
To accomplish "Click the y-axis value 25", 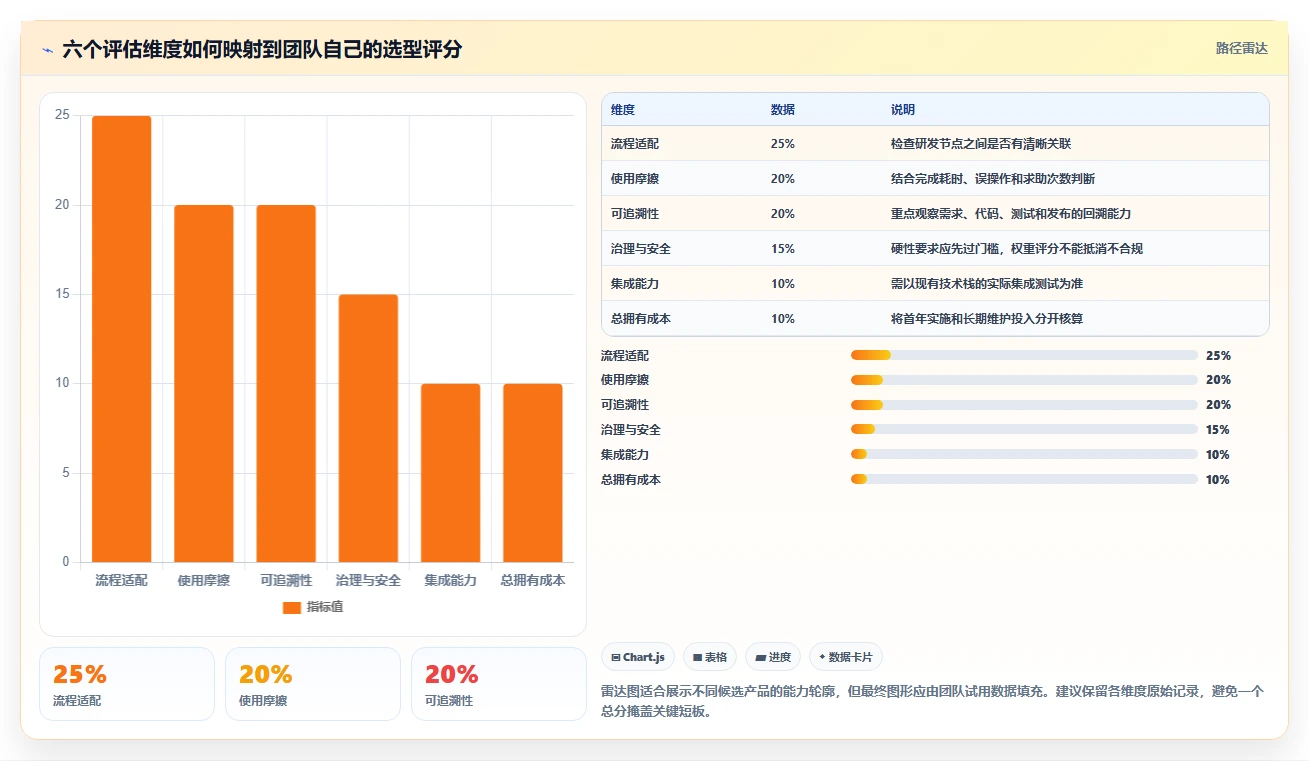I will click(x=63, y=115).
